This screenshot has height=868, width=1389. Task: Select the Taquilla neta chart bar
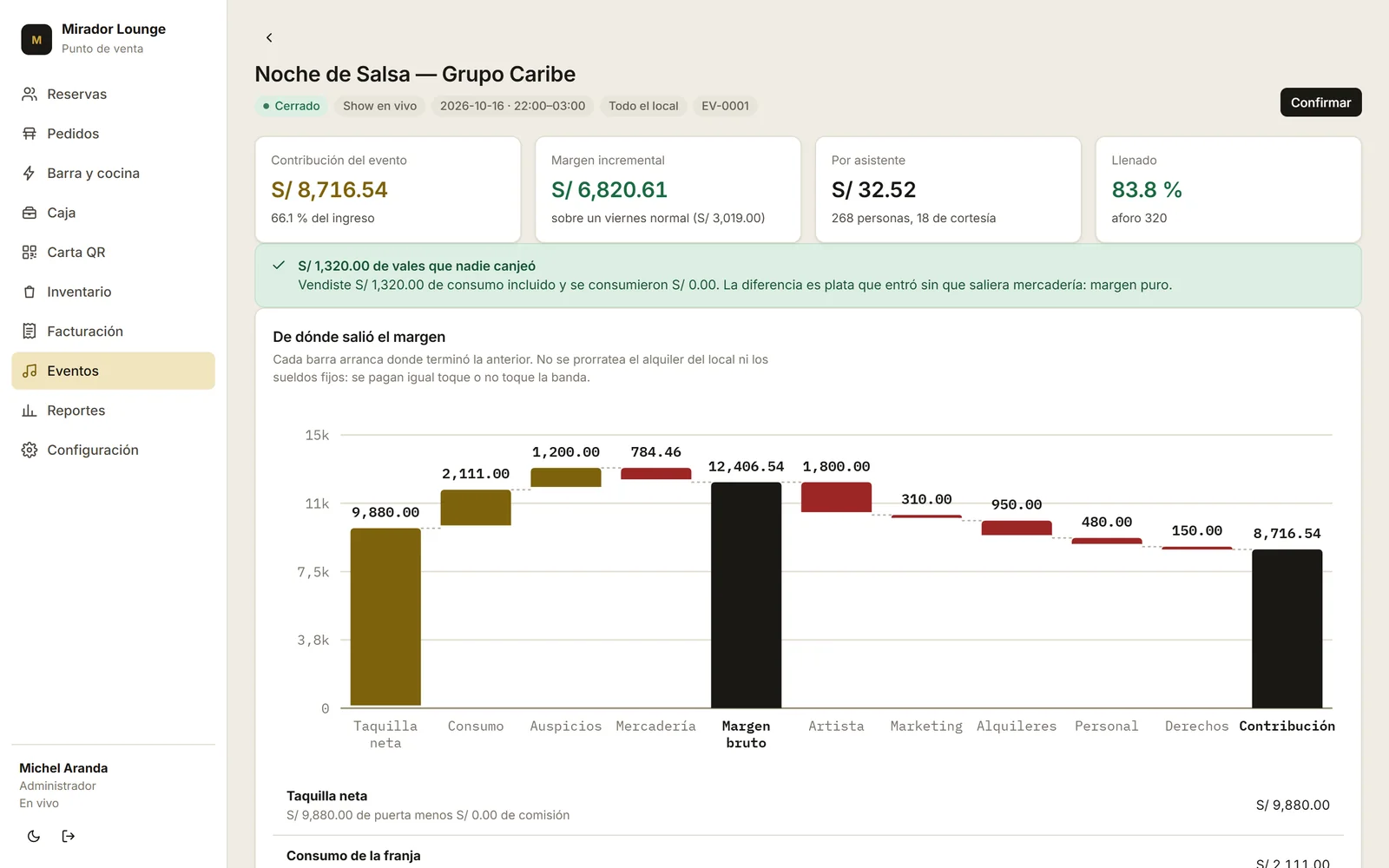click(x=385, y=617)
